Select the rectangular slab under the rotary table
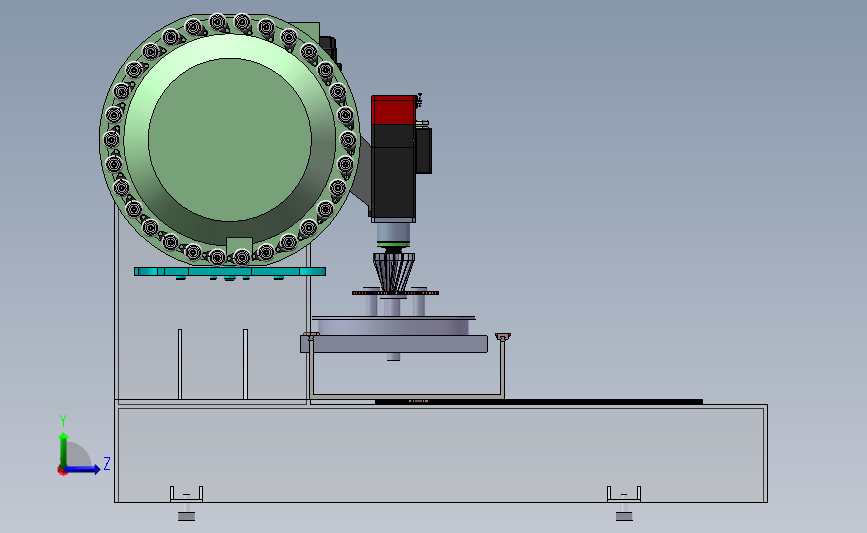867x533 pixels. 394,343
